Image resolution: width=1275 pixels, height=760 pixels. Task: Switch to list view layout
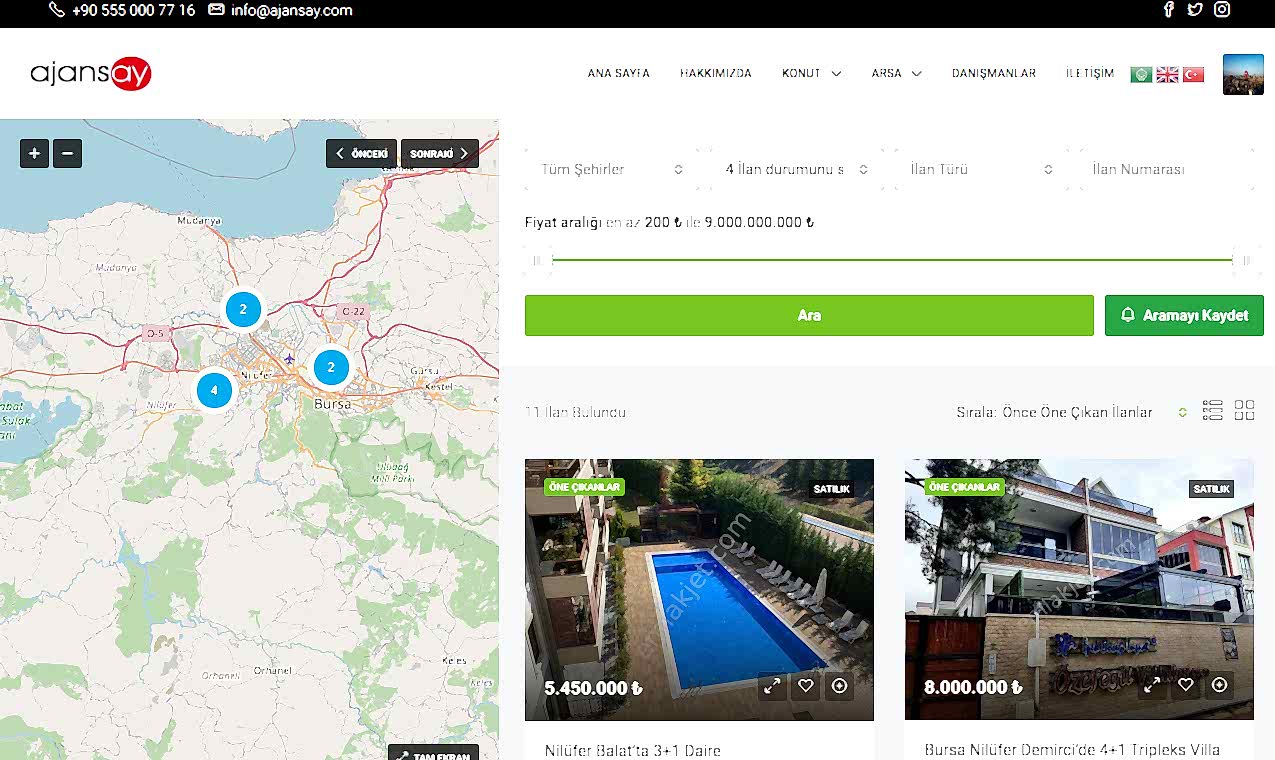[x=1212, y=410]
